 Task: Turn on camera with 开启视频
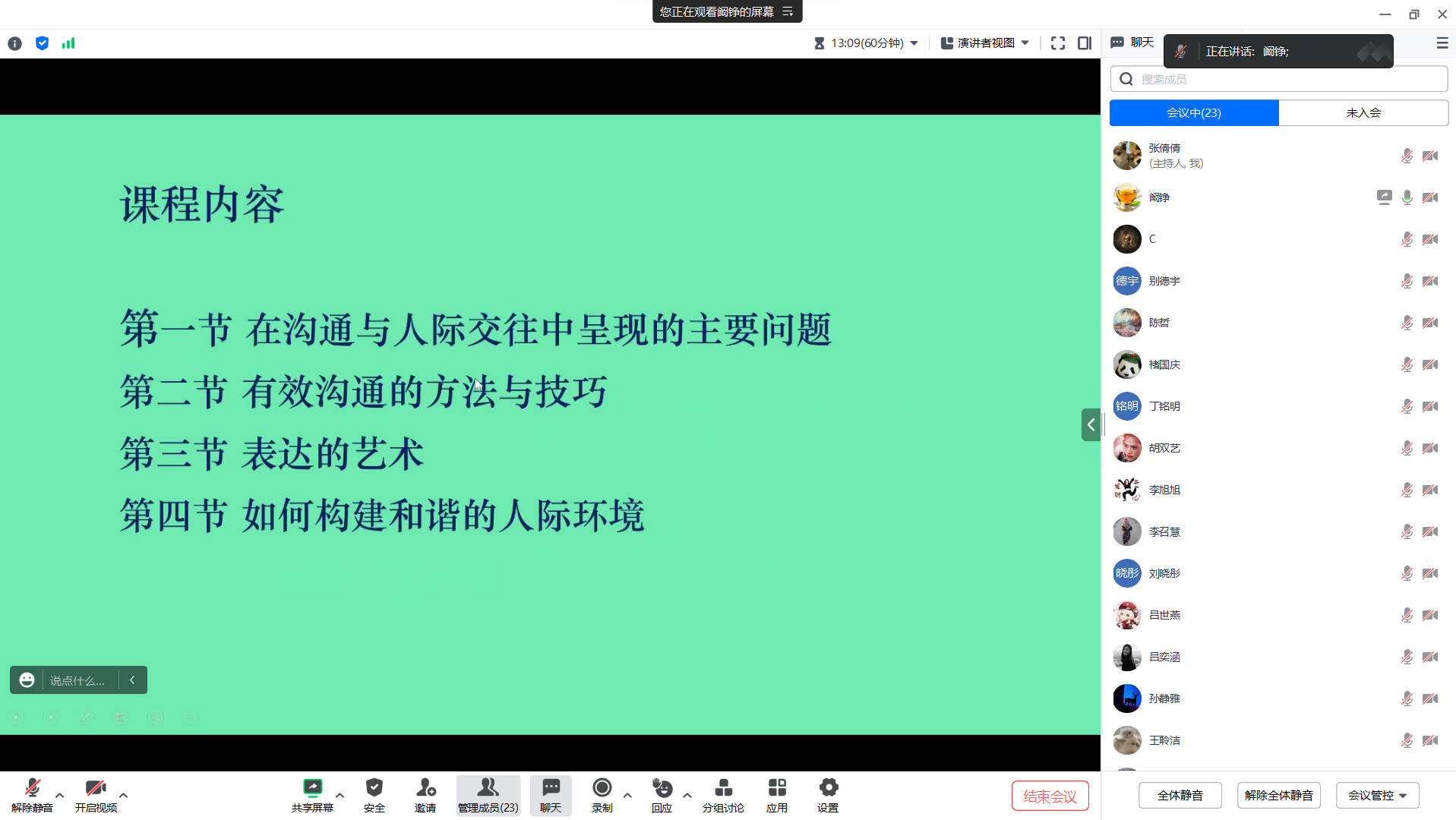96,788
